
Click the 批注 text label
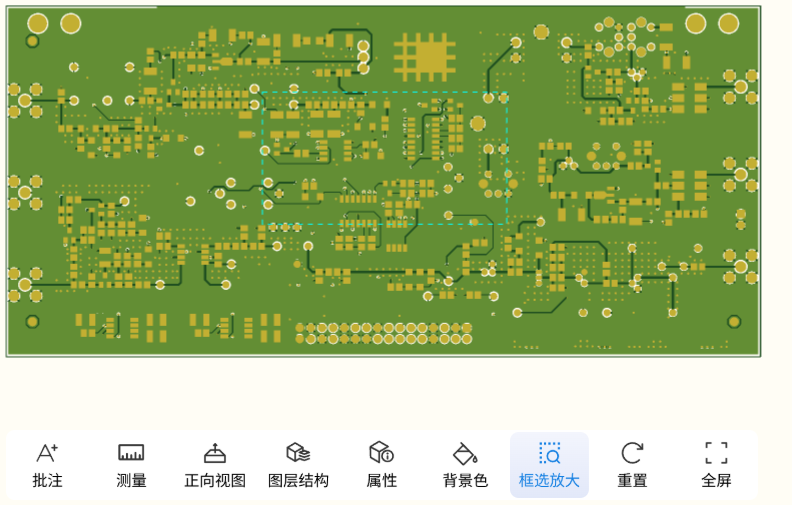point(47,481)
